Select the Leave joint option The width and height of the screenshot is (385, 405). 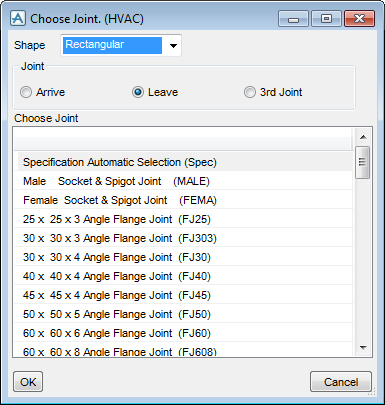coord(138,92)
